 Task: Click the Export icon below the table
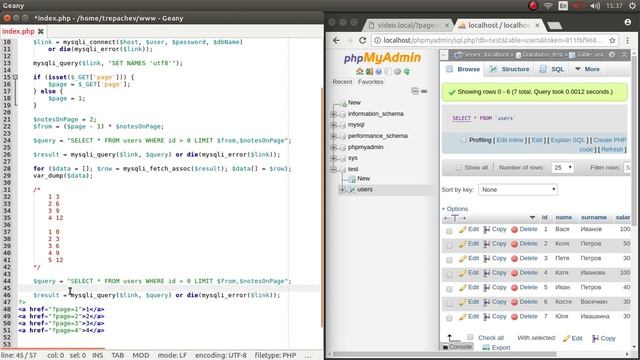coord(486,347)
